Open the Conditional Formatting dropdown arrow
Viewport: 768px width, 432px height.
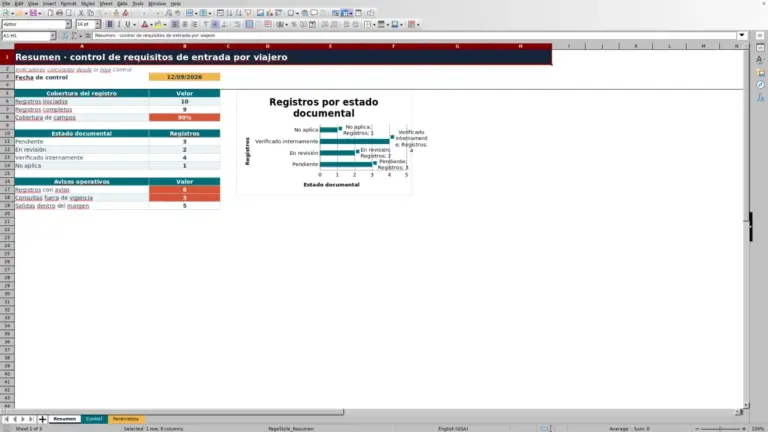pos(418,24)
